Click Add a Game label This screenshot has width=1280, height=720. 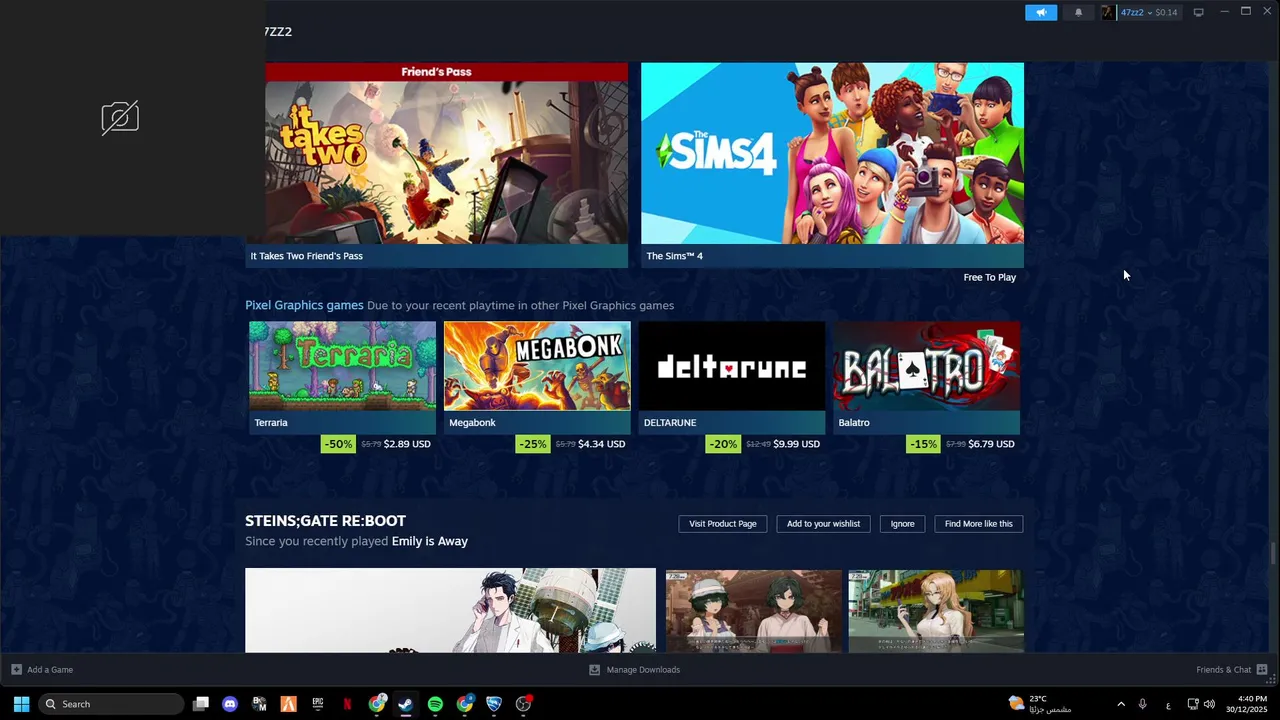[x=50, y=670]
